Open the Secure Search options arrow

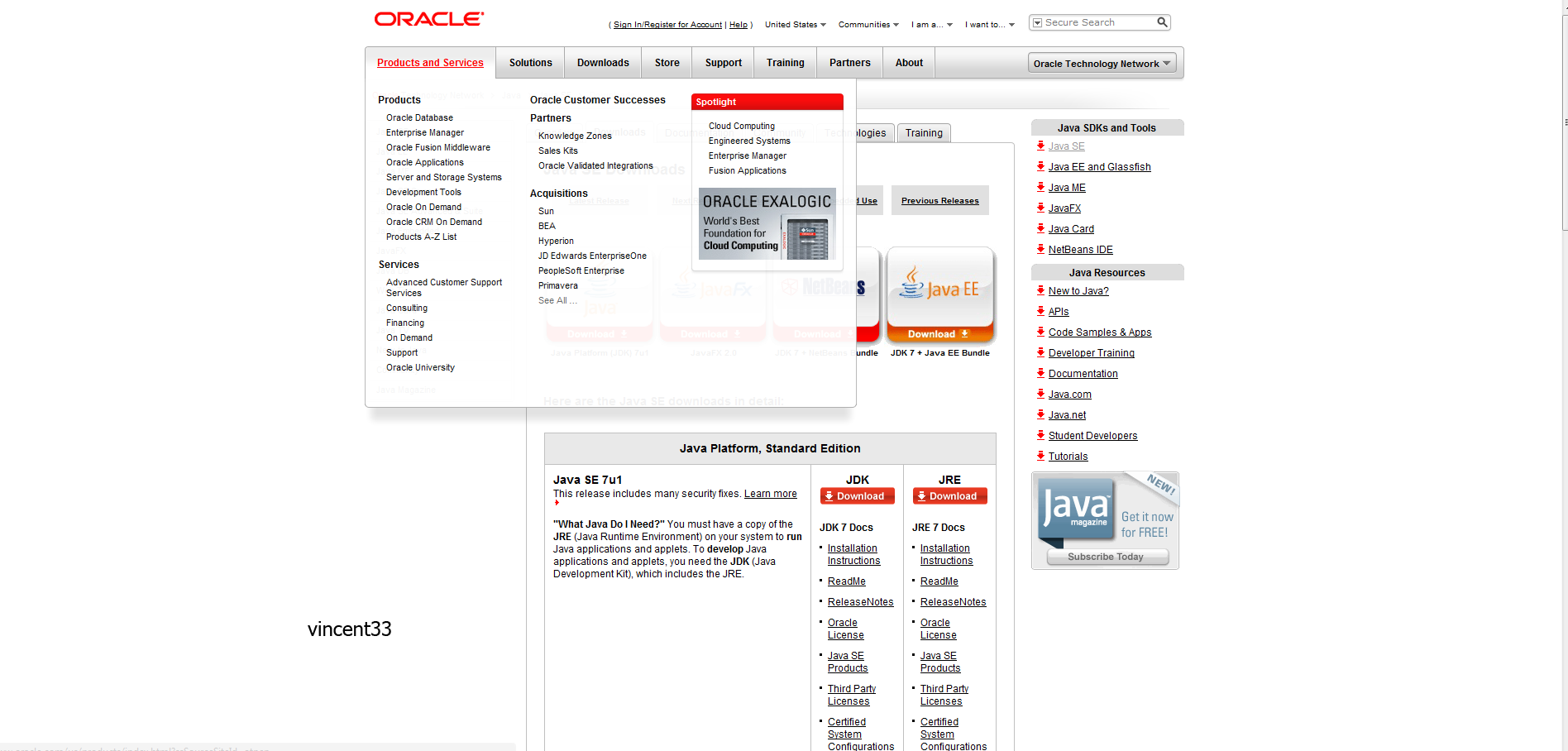[x=1038, y=23]
